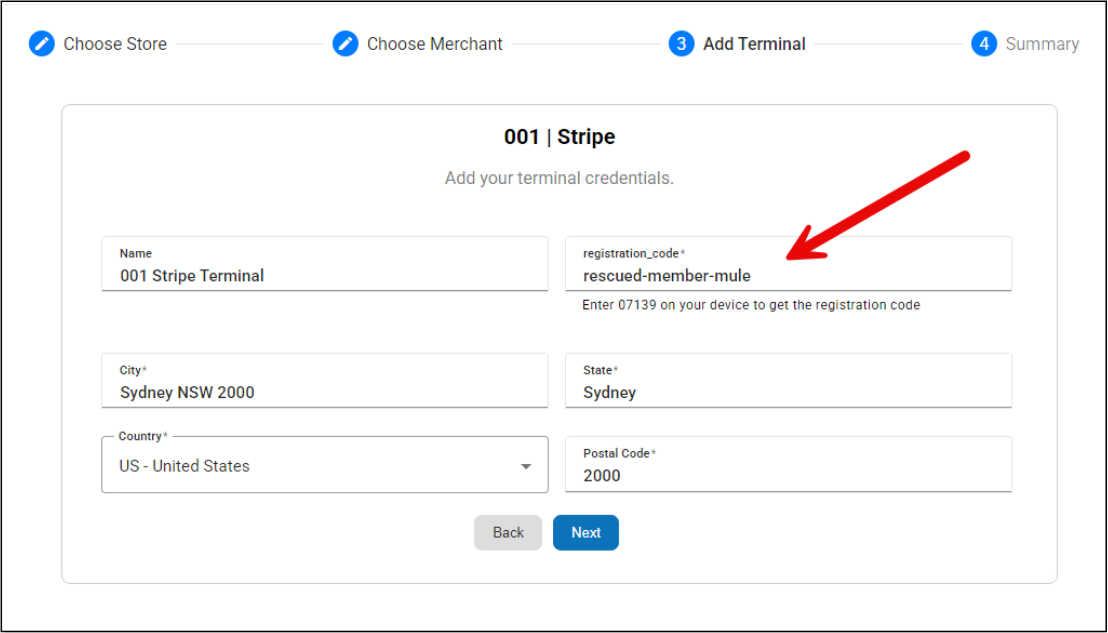Focus the Postal Code field

click(788, 475)
